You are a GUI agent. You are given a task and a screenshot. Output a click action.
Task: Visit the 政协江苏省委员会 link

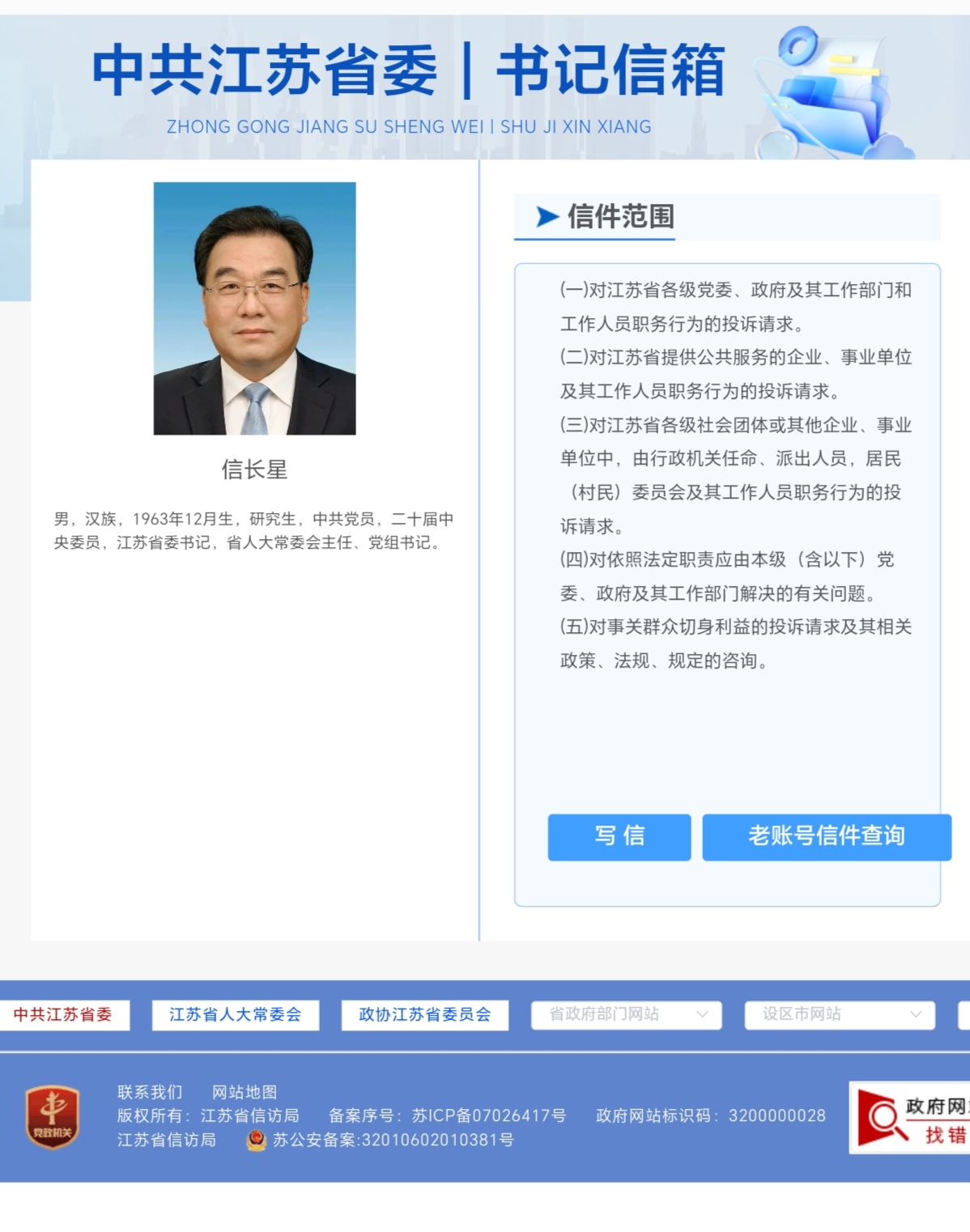[425, 1015]
